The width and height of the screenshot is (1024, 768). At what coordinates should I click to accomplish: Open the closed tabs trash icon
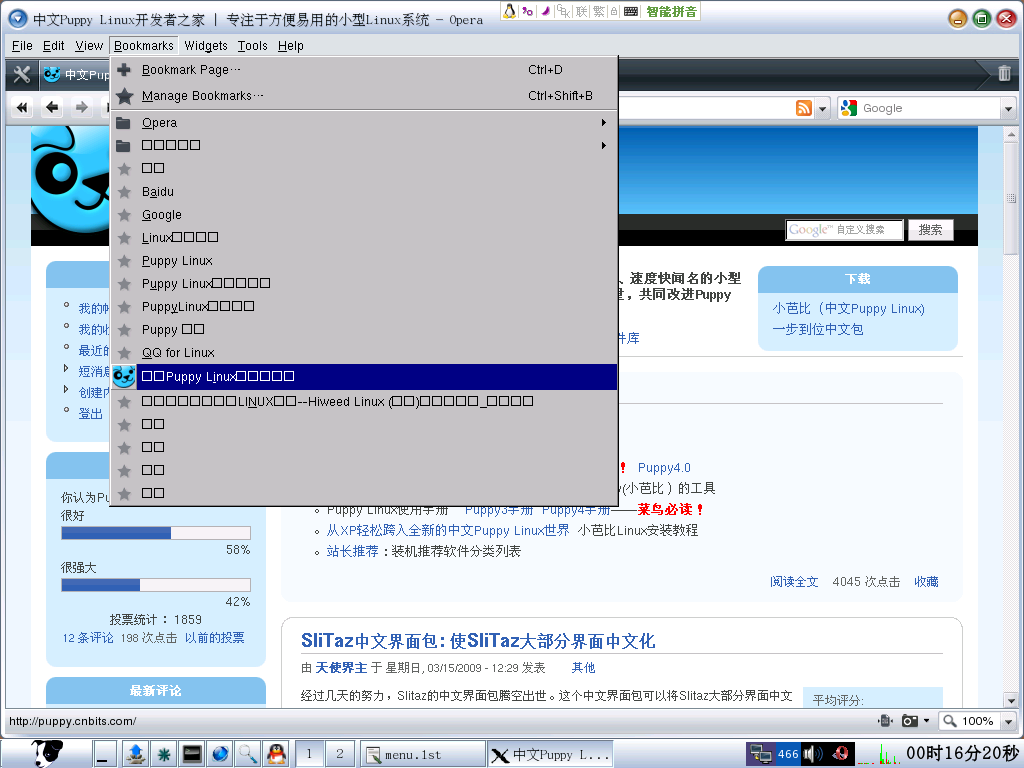coord(1004,74)
